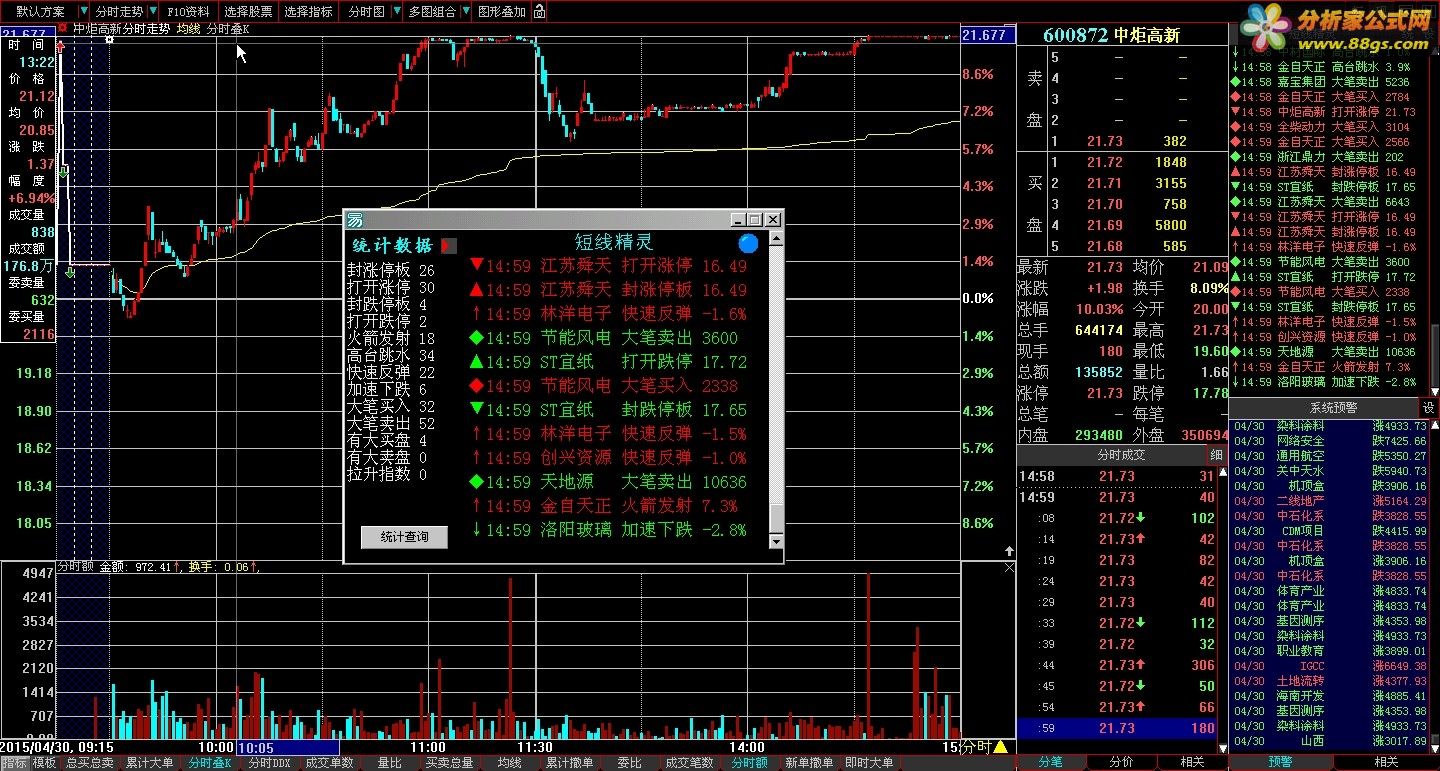Select the 指标 tab at bottom left
The width and height of the screenshot is (1440, 771).
tap(14, 763)
